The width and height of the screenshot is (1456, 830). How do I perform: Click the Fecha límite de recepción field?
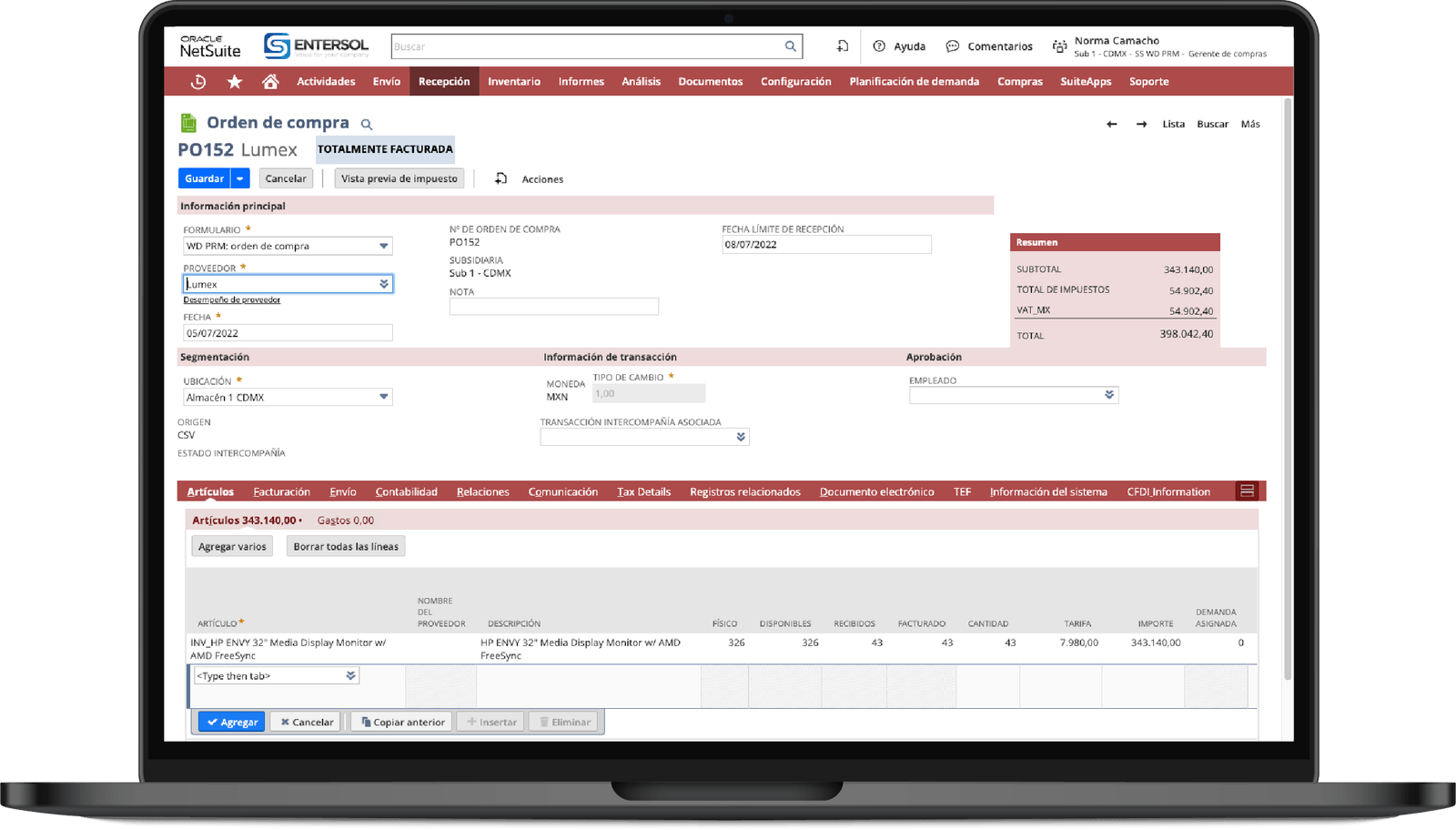point(826,244)
